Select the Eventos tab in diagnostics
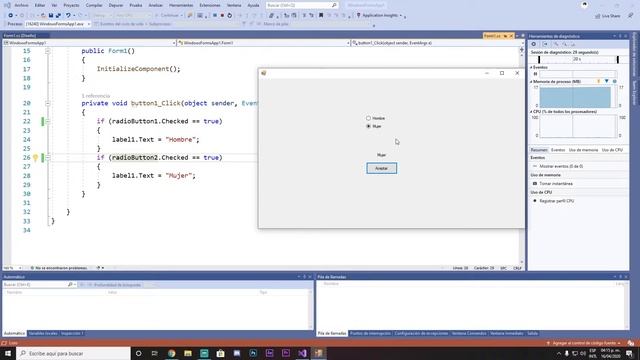Screen dimensions: 640x360 pos(558,150)
